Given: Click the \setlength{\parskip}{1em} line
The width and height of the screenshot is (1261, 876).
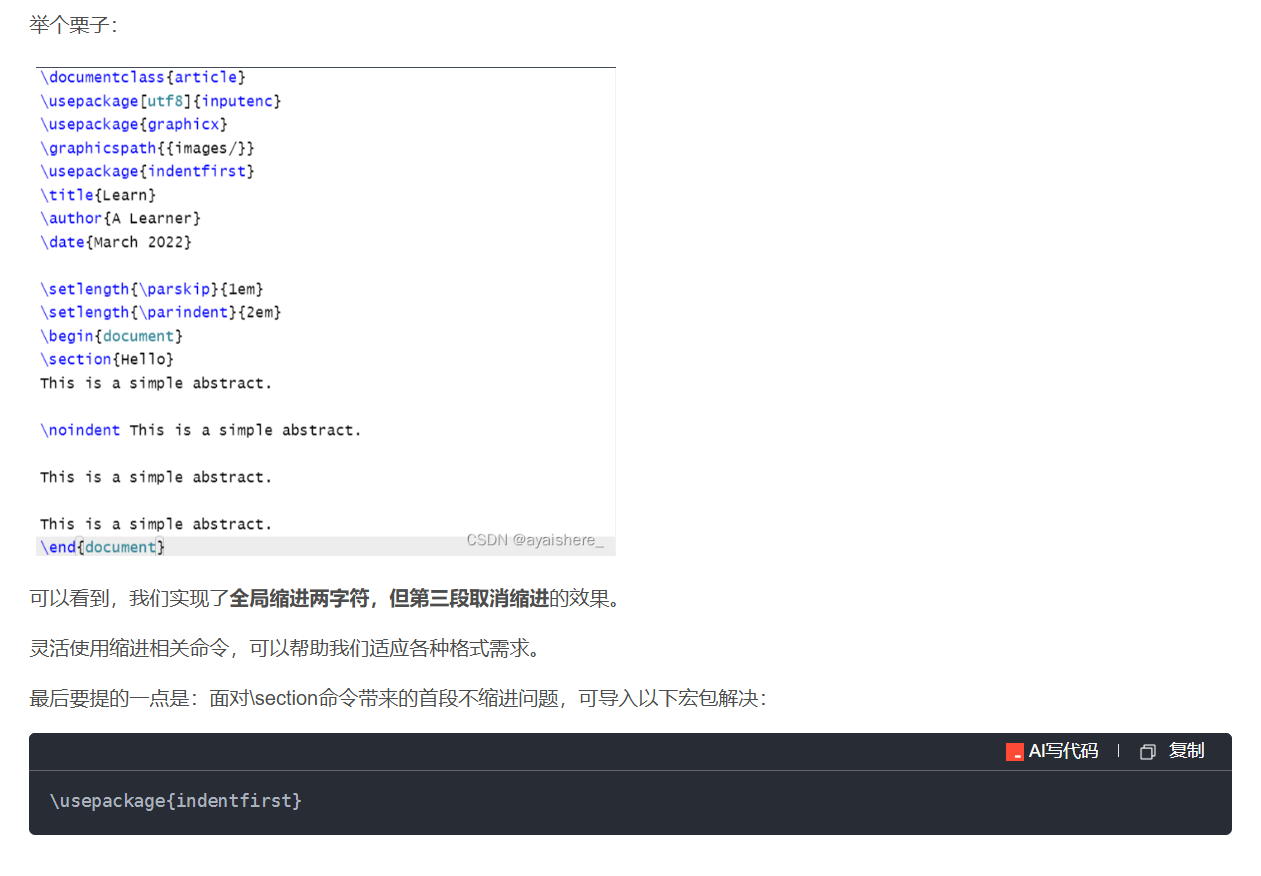Looking at the screenshot, I should pos(152,288).
